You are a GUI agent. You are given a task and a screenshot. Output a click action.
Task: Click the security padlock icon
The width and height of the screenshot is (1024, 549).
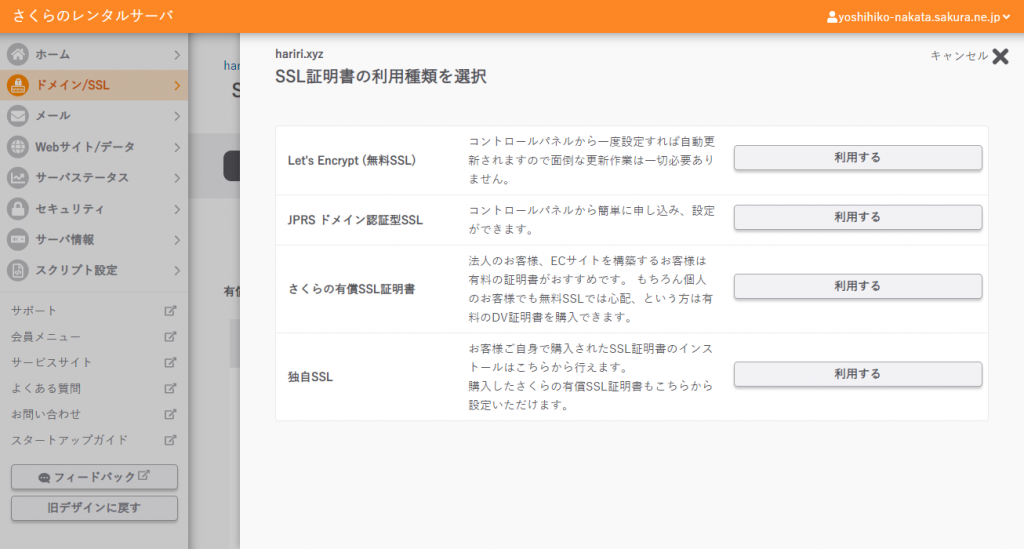(x=18, y=209)
